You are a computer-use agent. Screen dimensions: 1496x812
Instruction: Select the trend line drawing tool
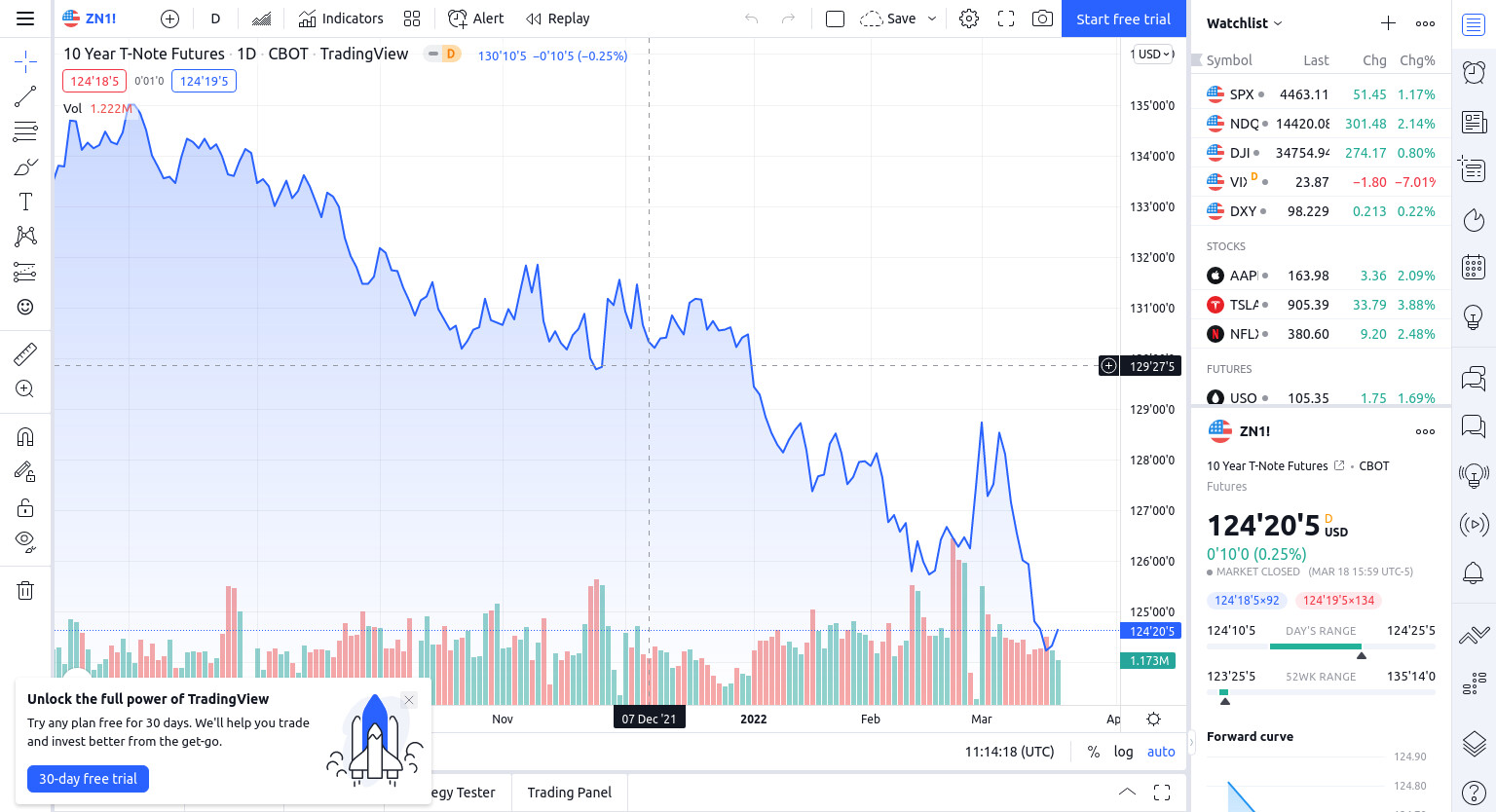tap(25, 95)
